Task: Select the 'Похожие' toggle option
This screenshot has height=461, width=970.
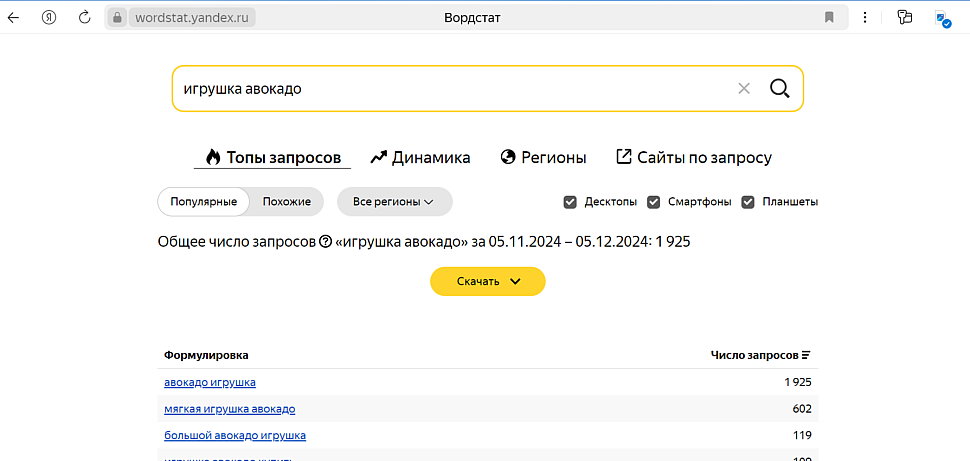Action: [286, 202]
